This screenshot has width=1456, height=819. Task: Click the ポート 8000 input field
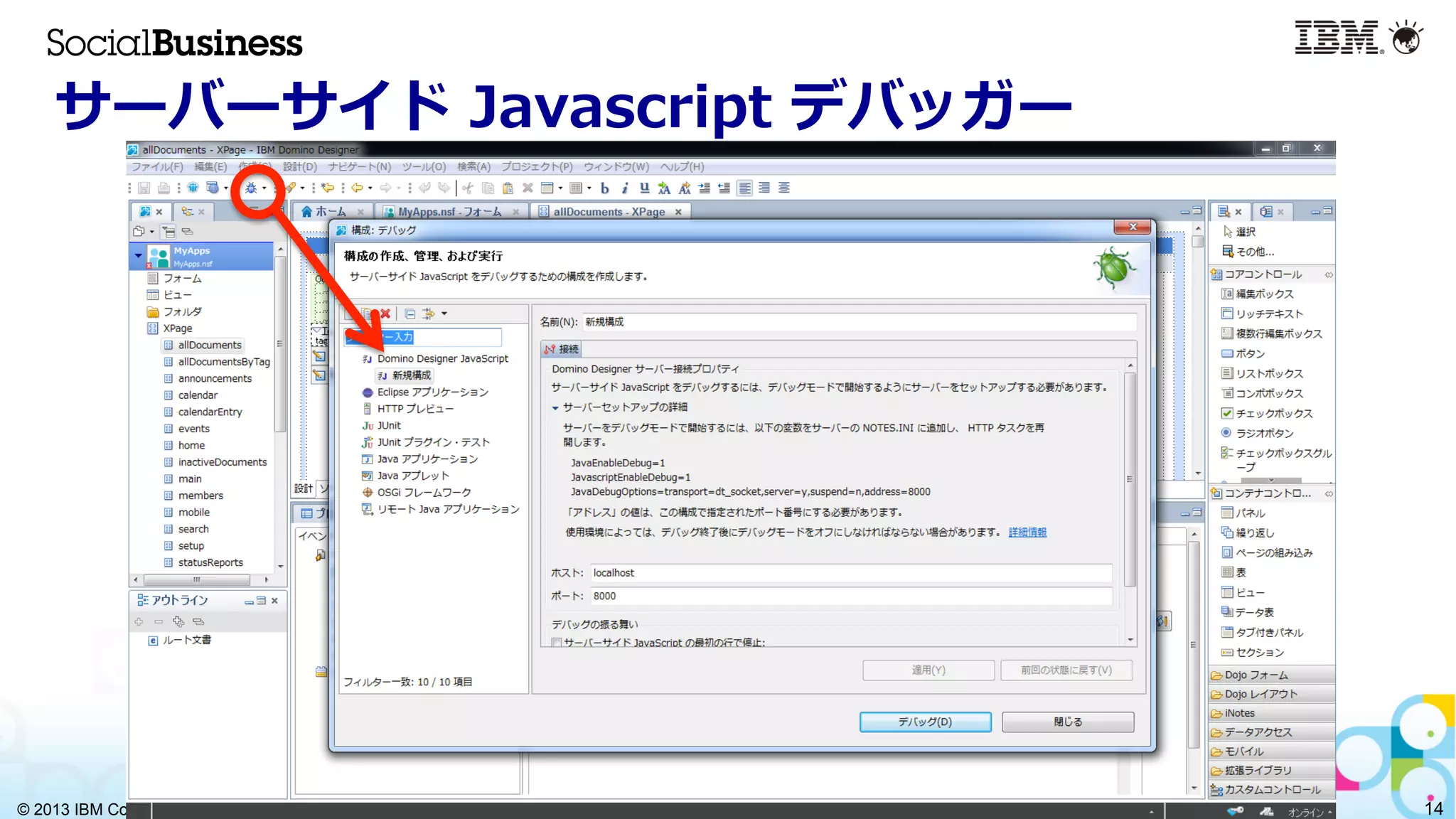tap(851, 596)
